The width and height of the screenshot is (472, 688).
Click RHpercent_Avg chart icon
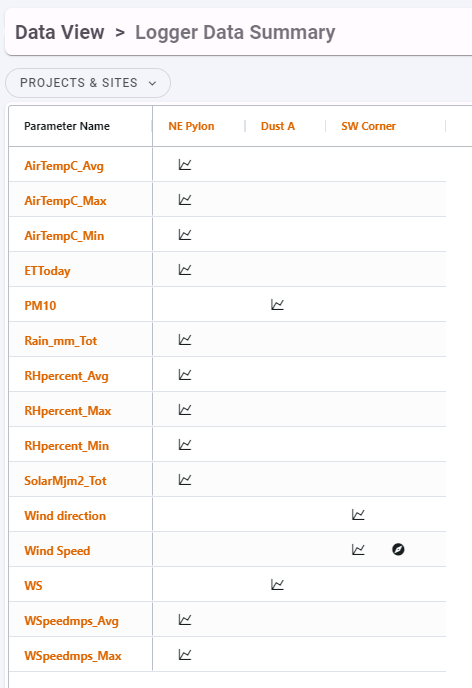click(x=185, y=375)
